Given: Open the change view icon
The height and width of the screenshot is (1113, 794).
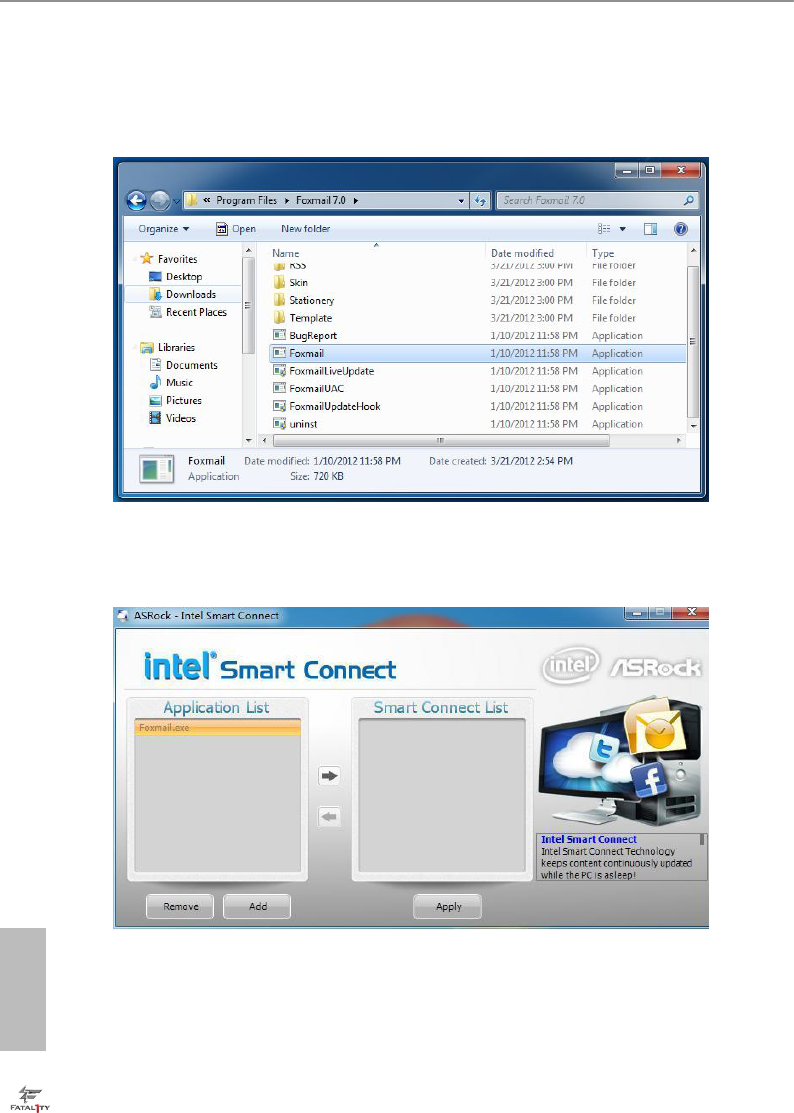Looking at the screenshot, I should 604,229.
